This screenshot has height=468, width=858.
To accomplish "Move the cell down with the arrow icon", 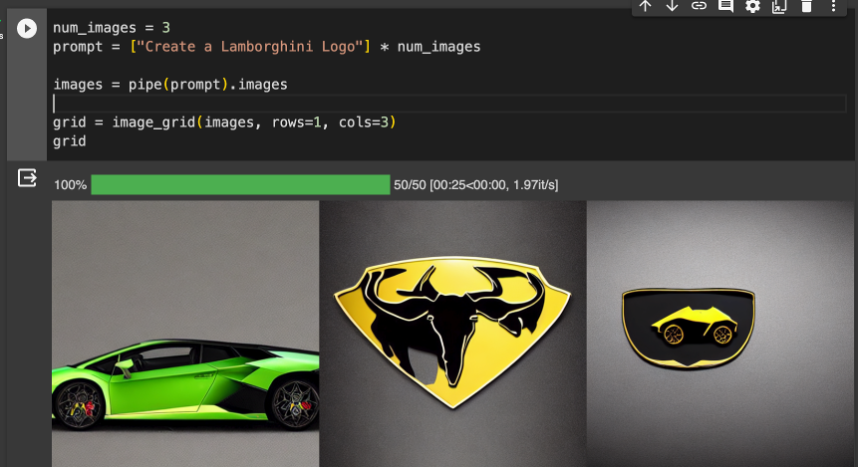I will tap(672, 6).
